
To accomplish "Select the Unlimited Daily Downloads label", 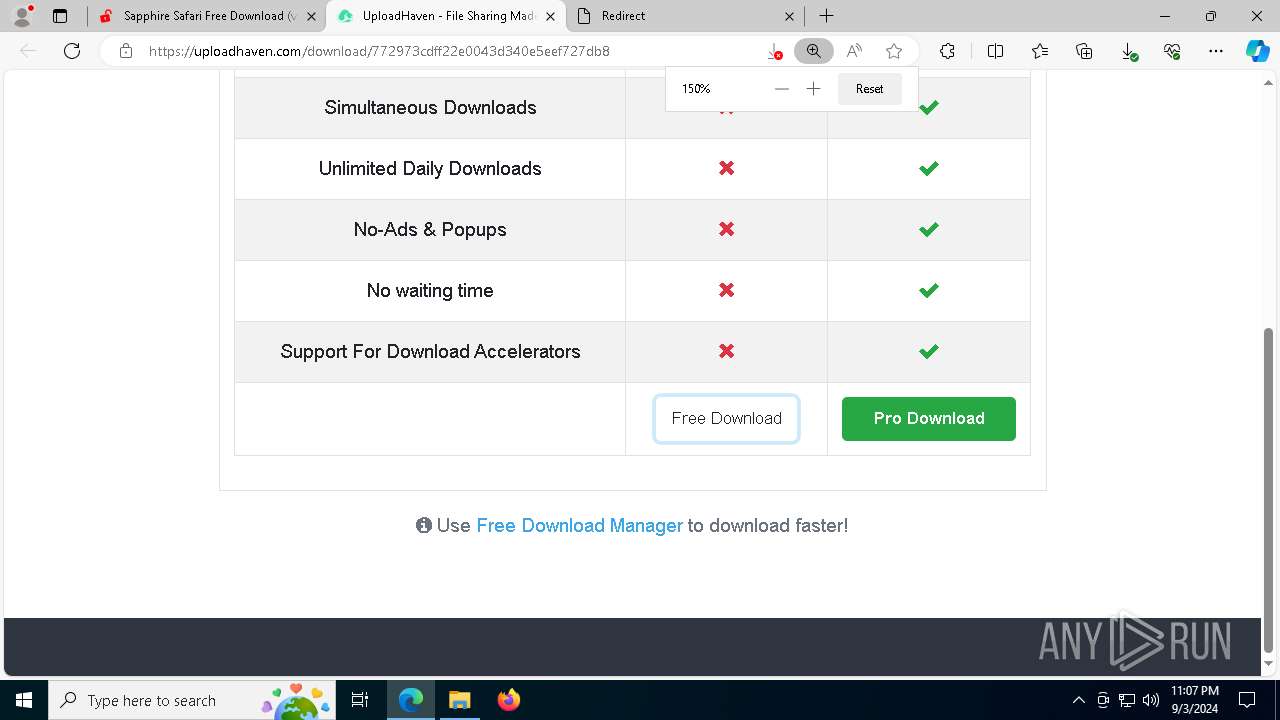I will pyautogui.click(x=430, y=168).
